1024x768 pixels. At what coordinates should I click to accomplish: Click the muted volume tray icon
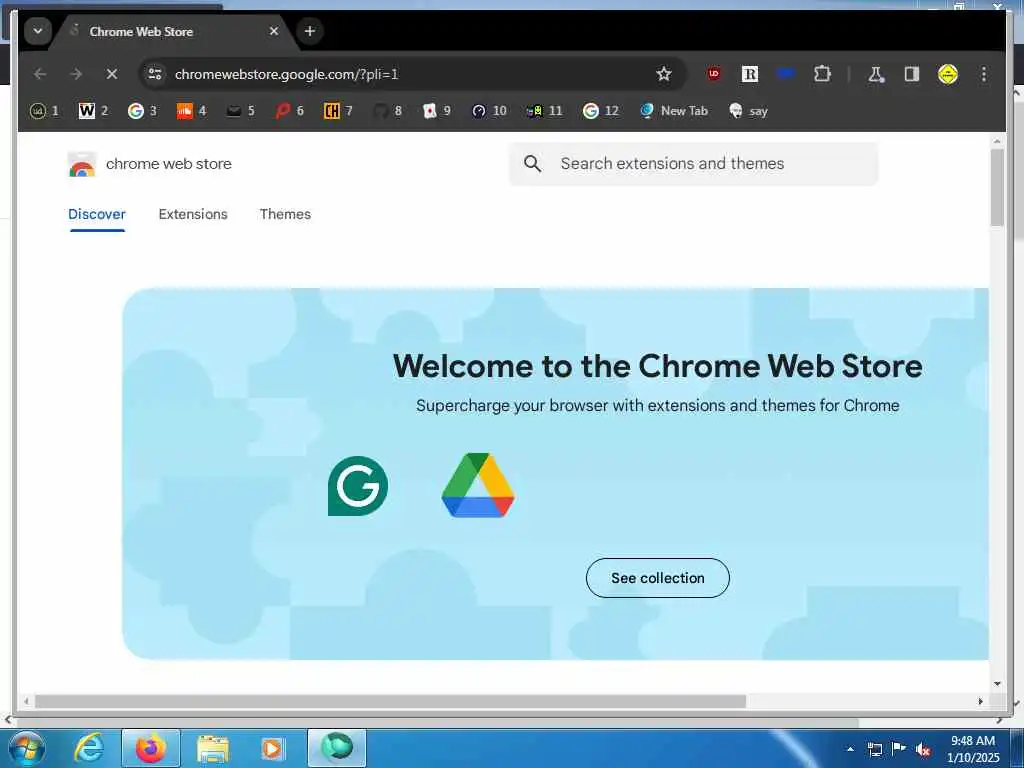(923, 750)
